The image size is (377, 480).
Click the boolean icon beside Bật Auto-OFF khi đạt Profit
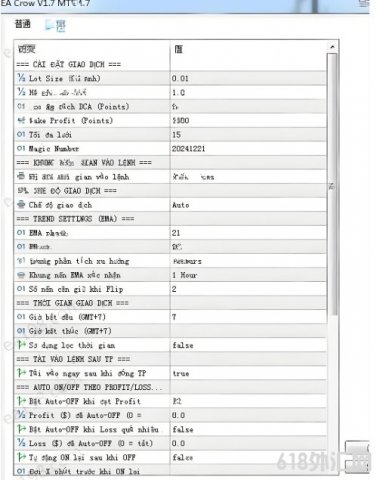click(x=22, y=401)
